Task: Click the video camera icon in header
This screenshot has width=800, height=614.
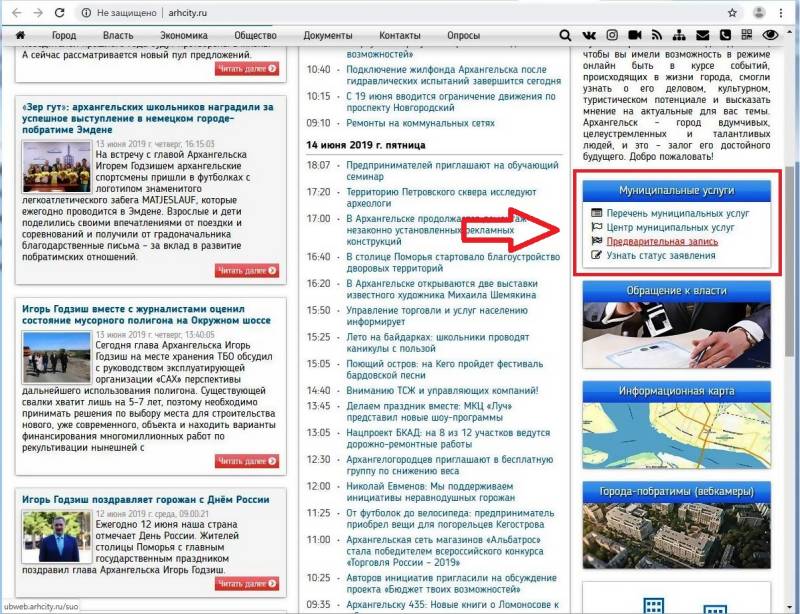Action: tap(635, 36)
